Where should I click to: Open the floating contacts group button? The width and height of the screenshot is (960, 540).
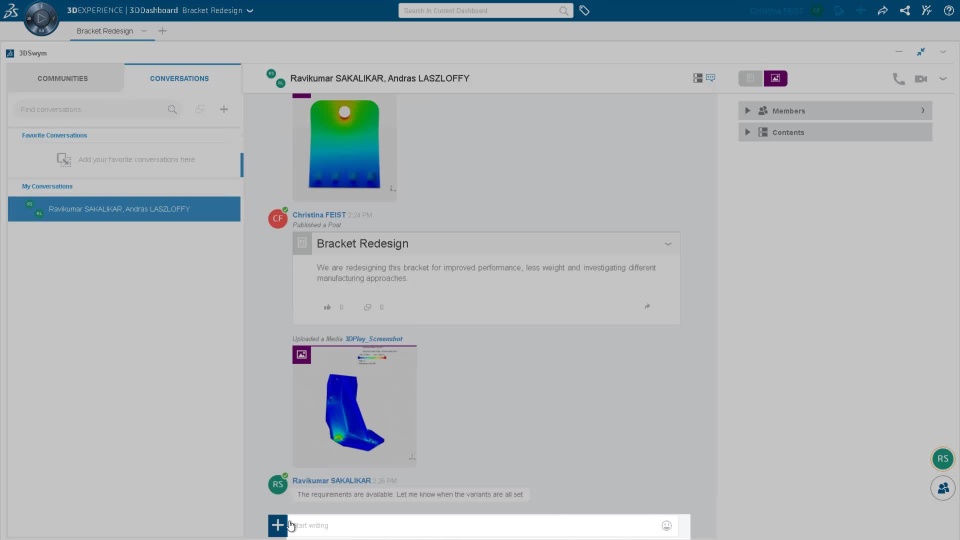[943, 488]
